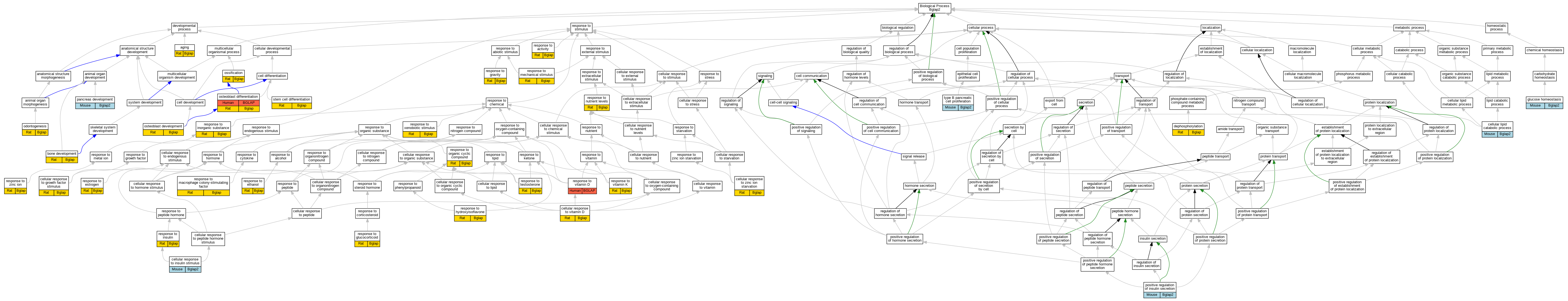The height and width of the screenshot is (301, 1568).
Task: Select the 'stem cell differentiation' node label
Action: pyautogui.click(x=291, y=99)
